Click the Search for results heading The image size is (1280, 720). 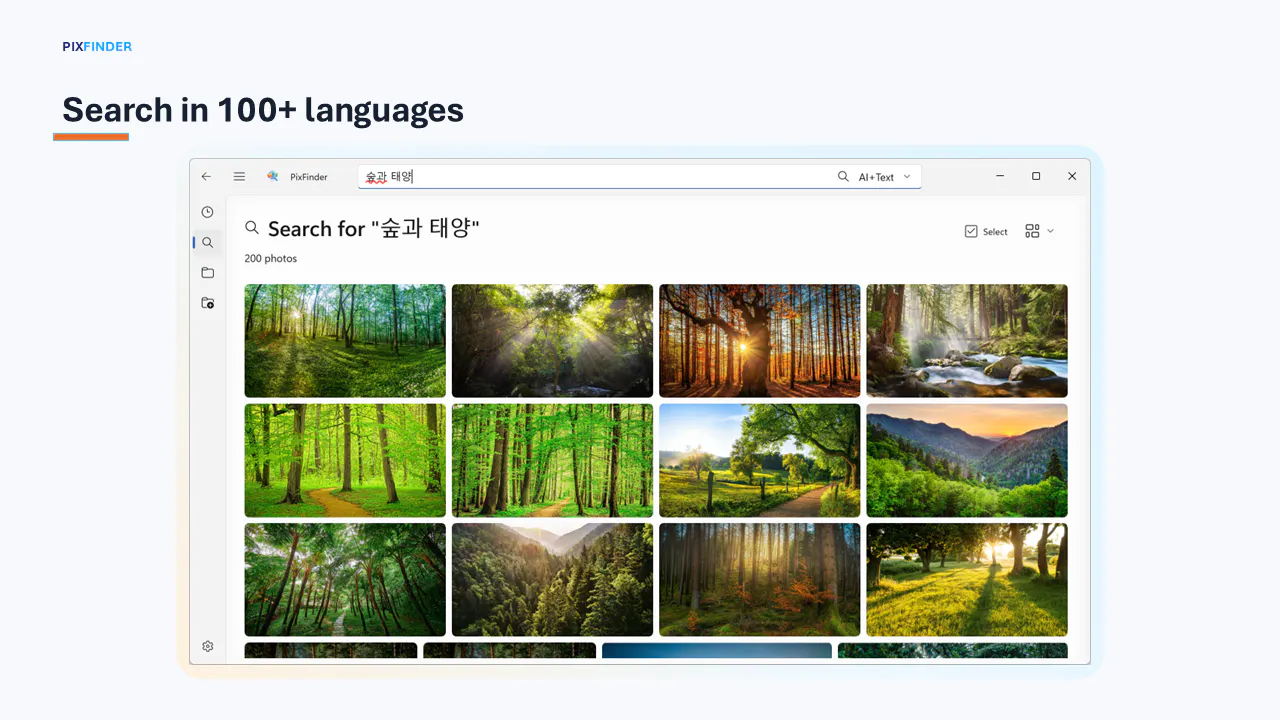[x=374, y=229]
